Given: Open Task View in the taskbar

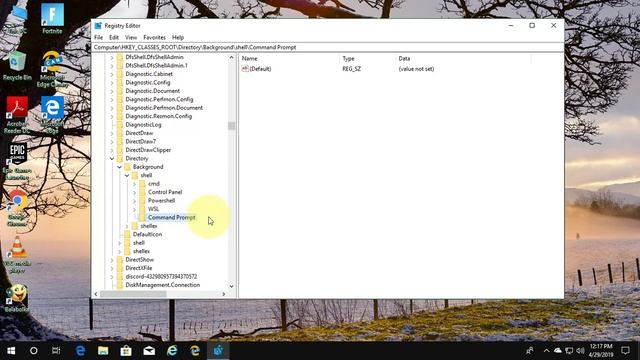Looking at the screenshot, I should [x=56, y=351].
